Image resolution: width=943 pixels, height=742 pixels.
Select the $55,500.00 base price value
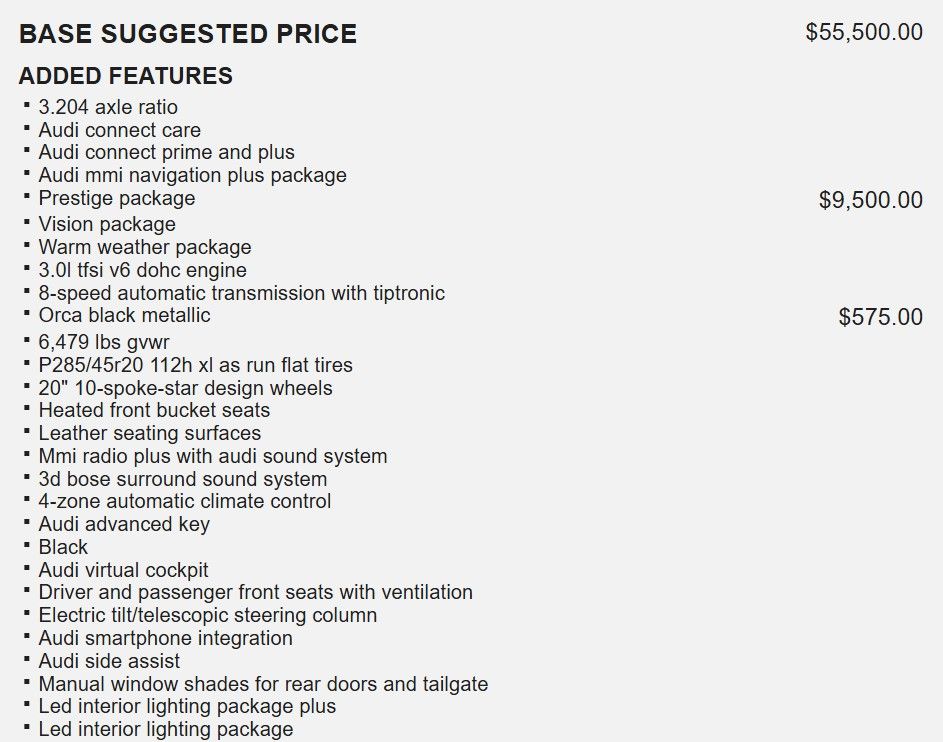coord(864,32)
